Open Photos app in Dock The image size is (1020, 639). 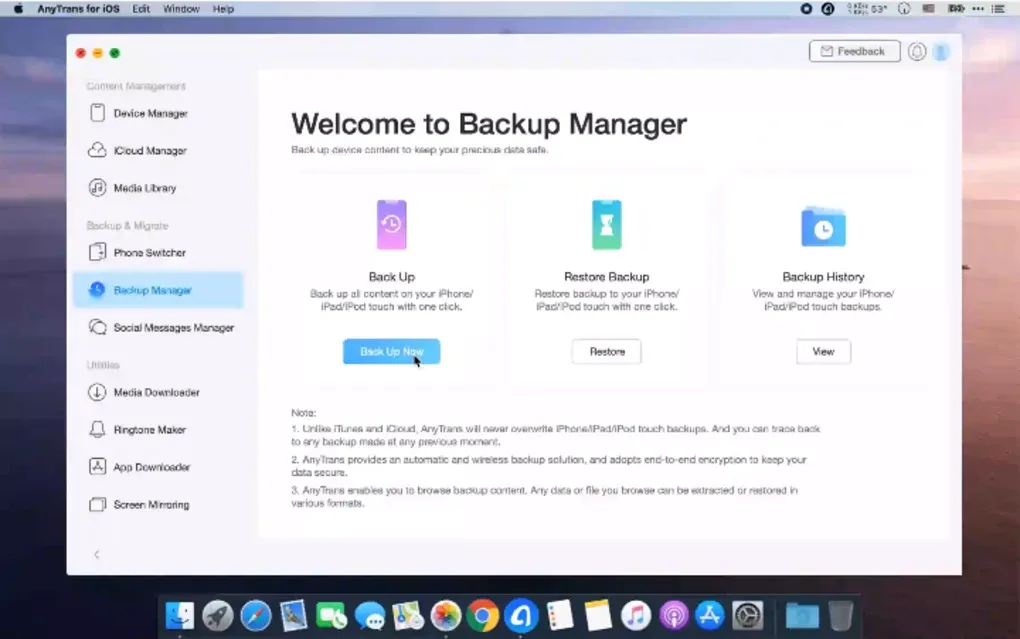click(446, 616)
